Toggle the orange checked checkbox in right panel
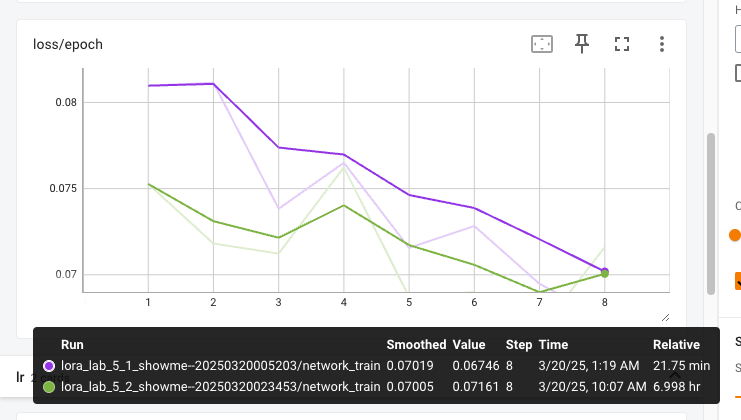Viewport: 741px width, 420px height. (738, 280)
